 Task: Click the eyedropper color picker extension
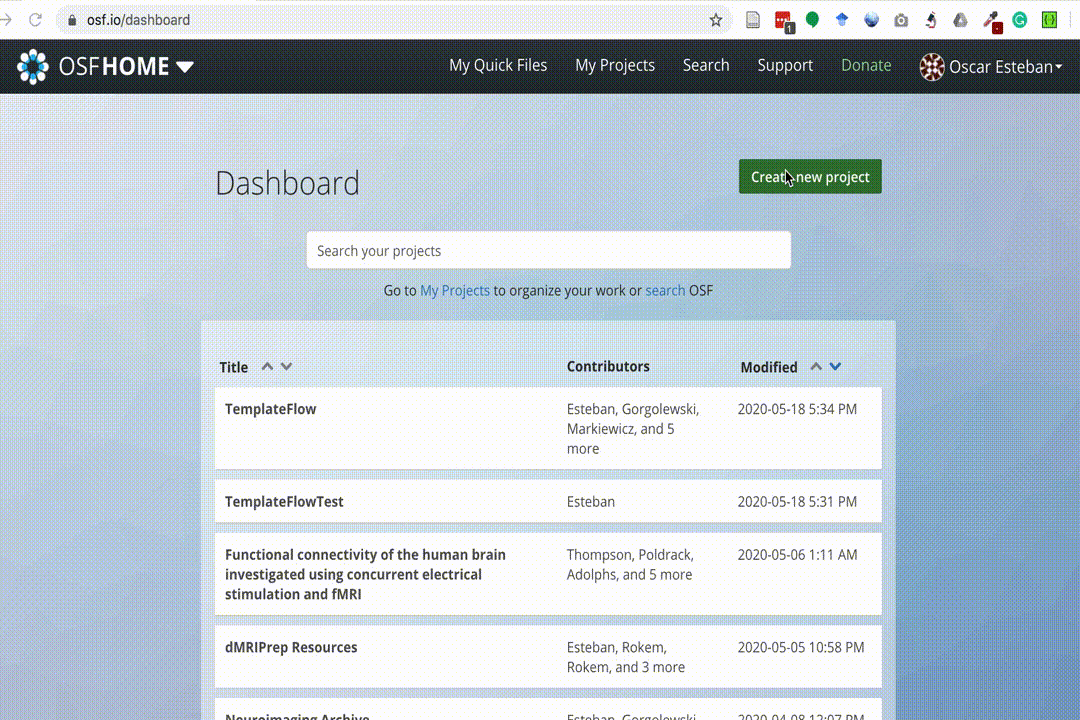coord(991,20)
